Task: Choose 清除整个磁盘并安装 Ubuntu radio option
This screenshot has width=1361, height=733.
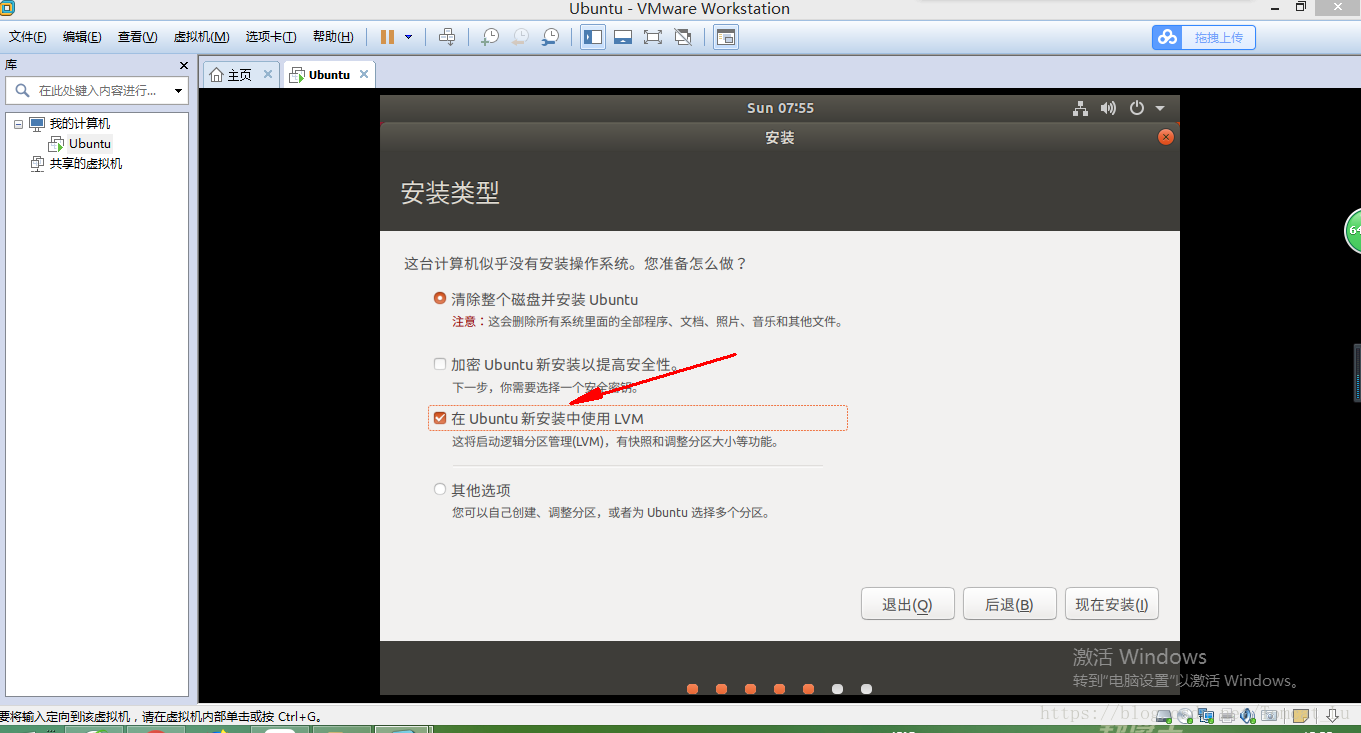Action: click(x=440, y=298)
